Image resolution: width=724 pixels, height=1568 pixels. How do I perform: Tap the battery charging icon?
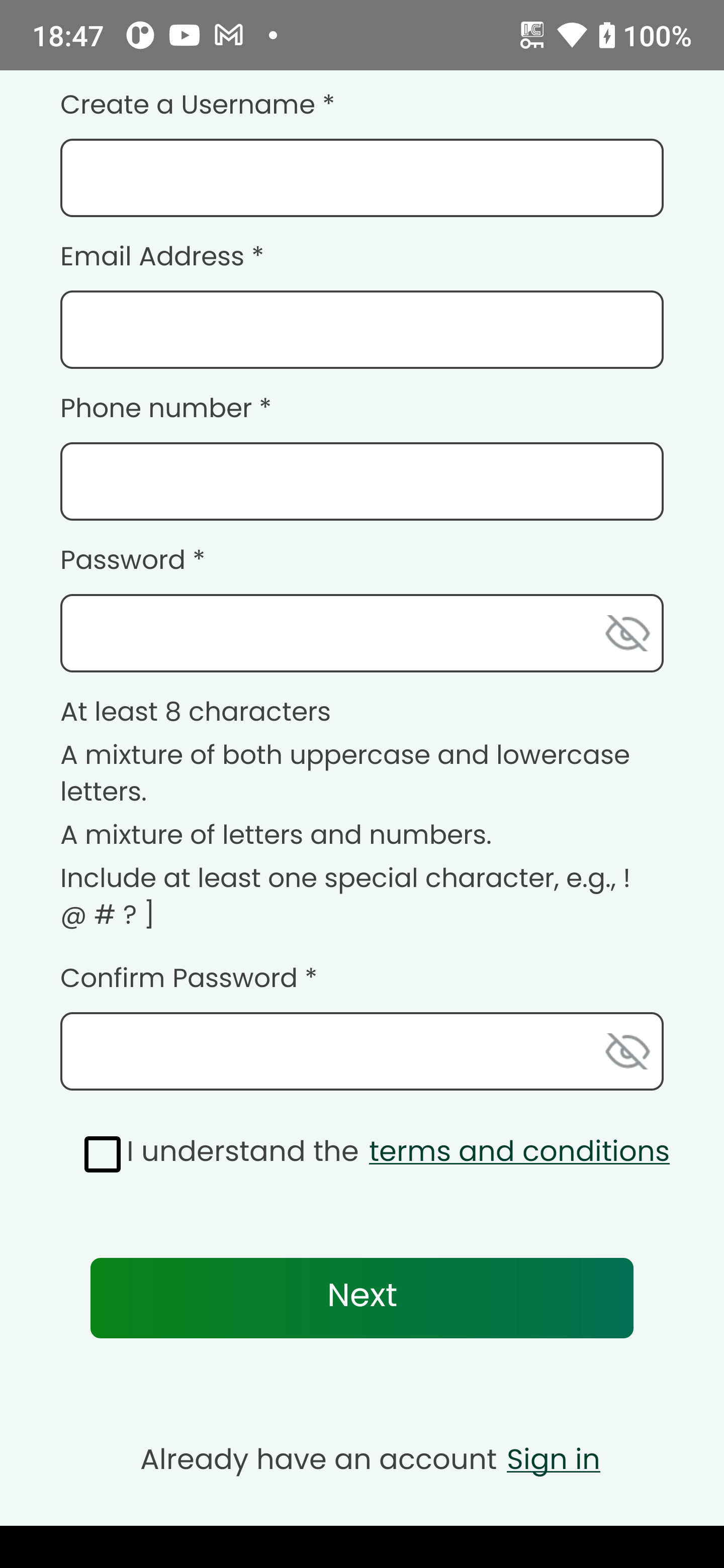pos(606,35)
